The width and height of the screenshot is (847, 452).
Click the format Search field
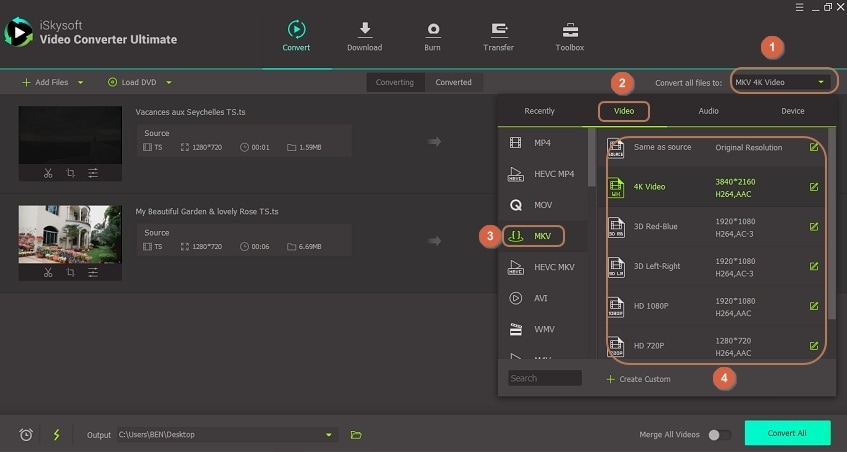pos(544,378)
